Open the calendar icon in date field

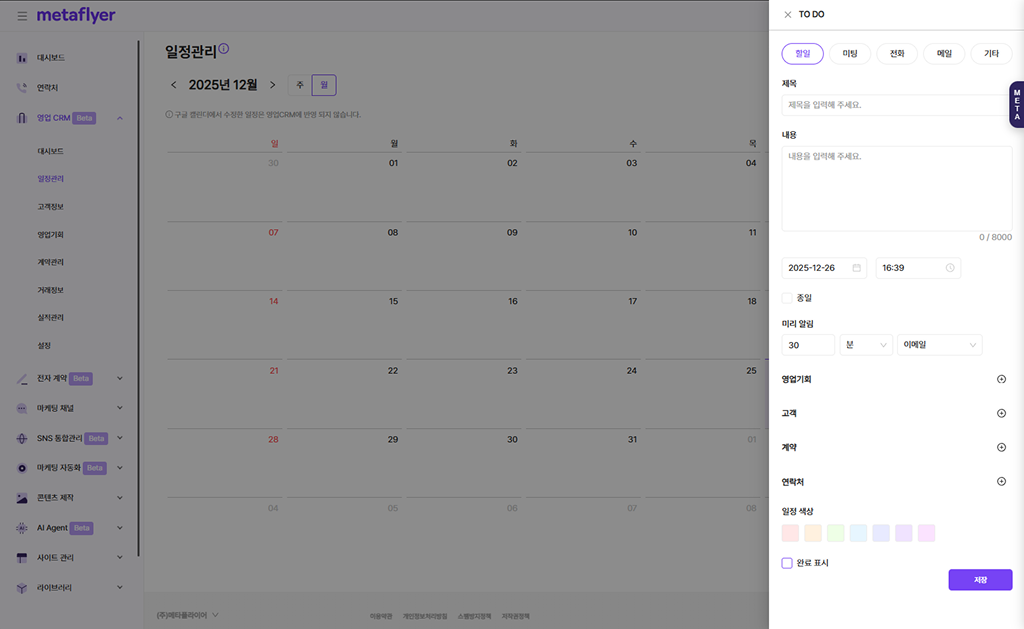[856, 268]
